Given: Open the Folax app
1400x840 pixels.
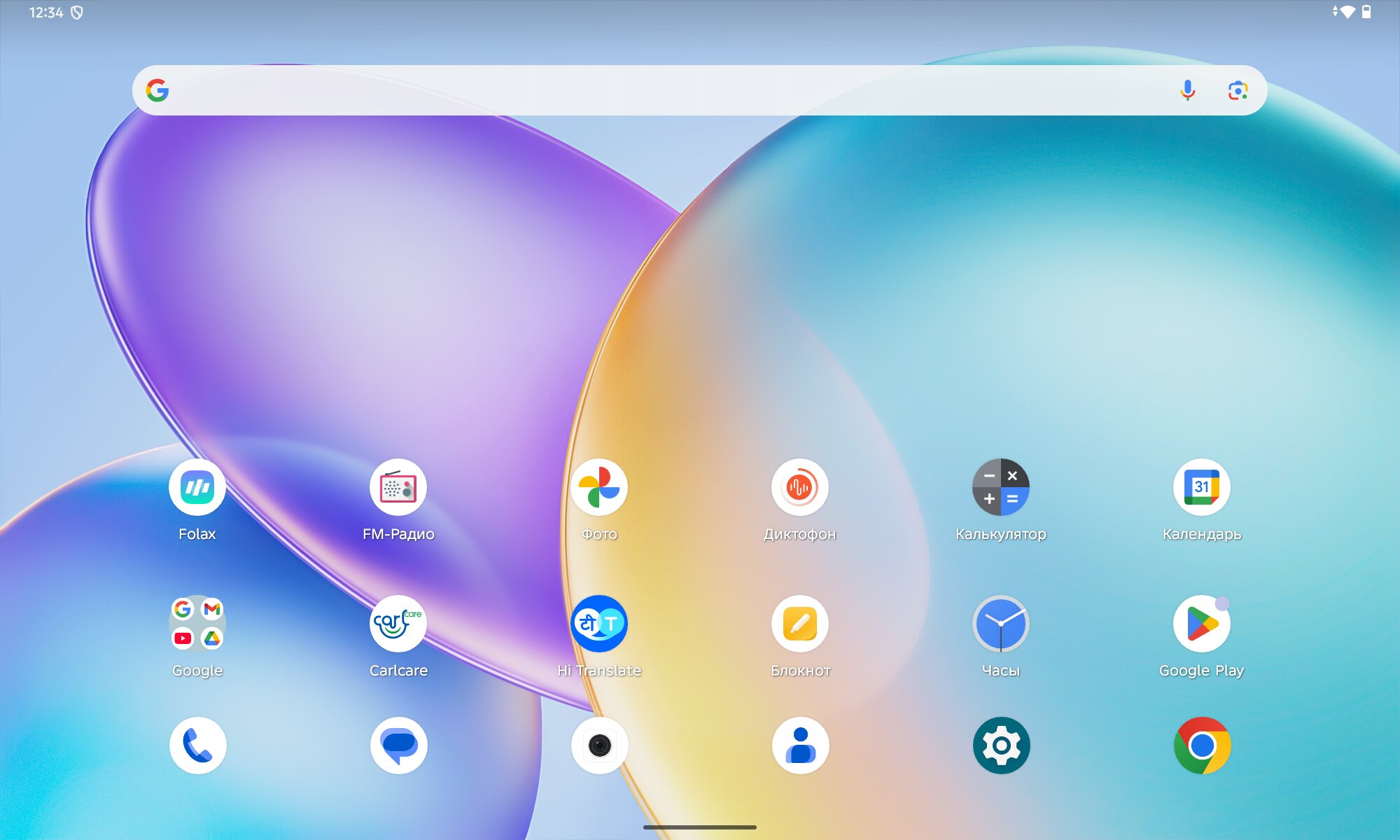Looking at the screenshot, I should pyautogui.click(x=197, y=487).
